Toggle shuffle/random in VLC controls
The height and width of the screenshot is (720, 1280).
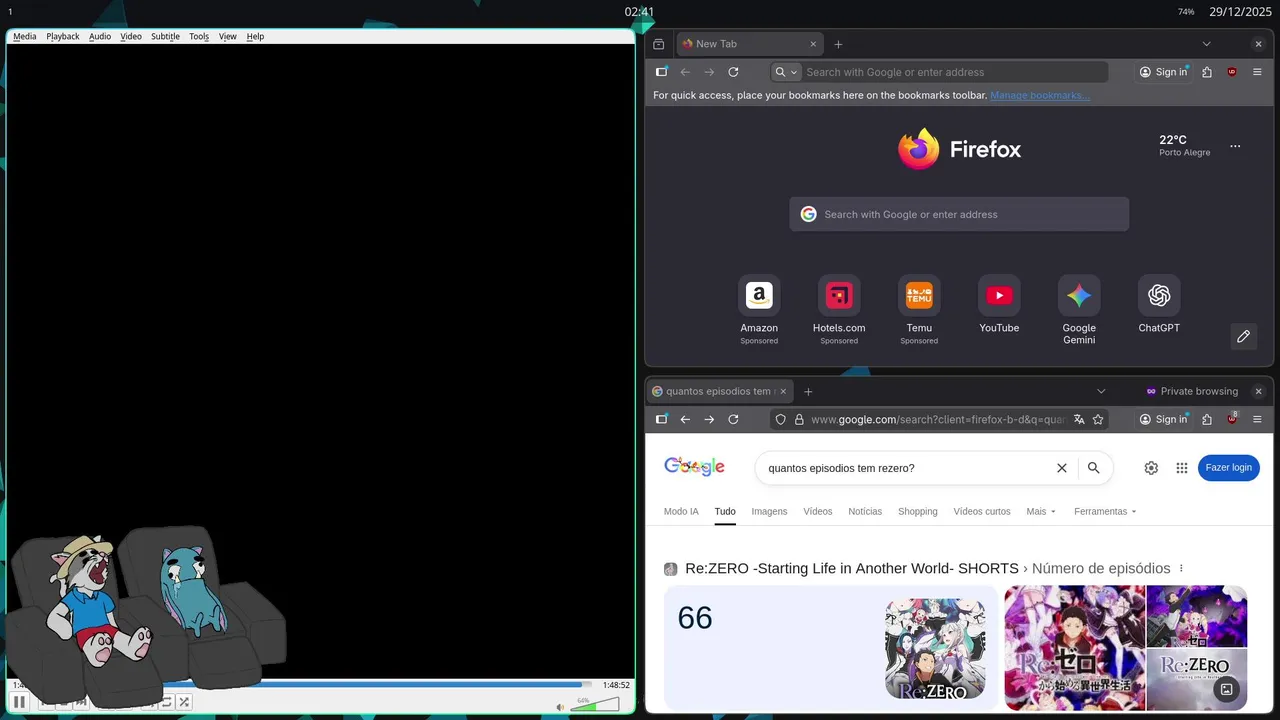pos(184,702)
